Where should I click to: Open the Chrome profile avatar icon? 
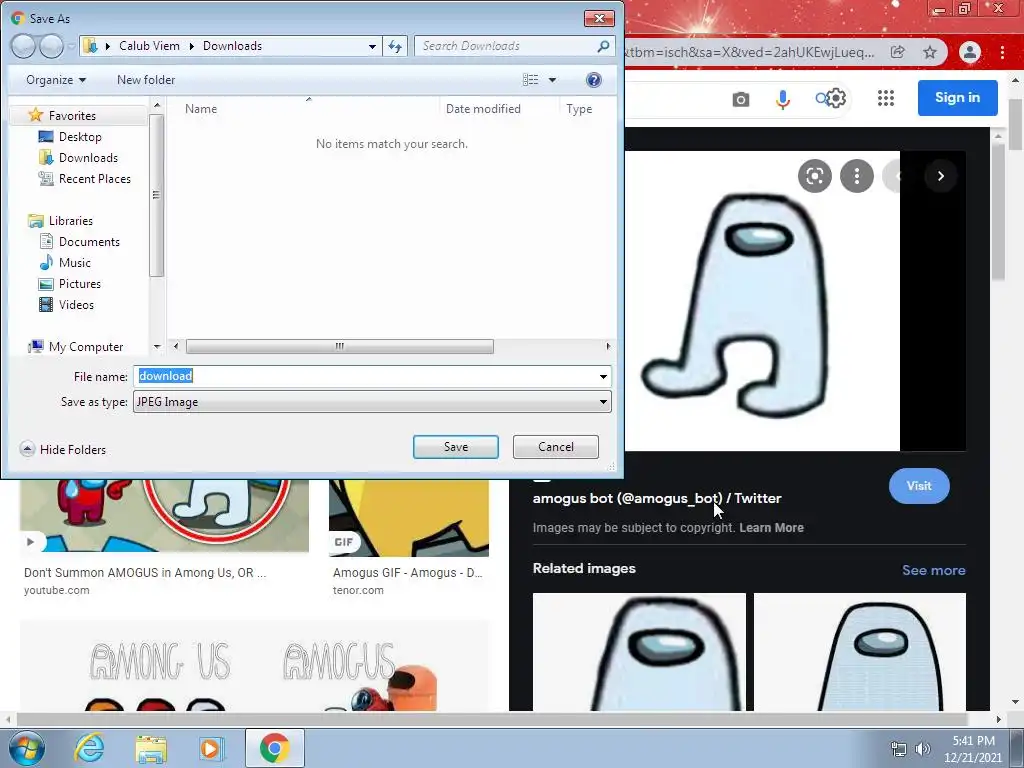tap(970, 52)
